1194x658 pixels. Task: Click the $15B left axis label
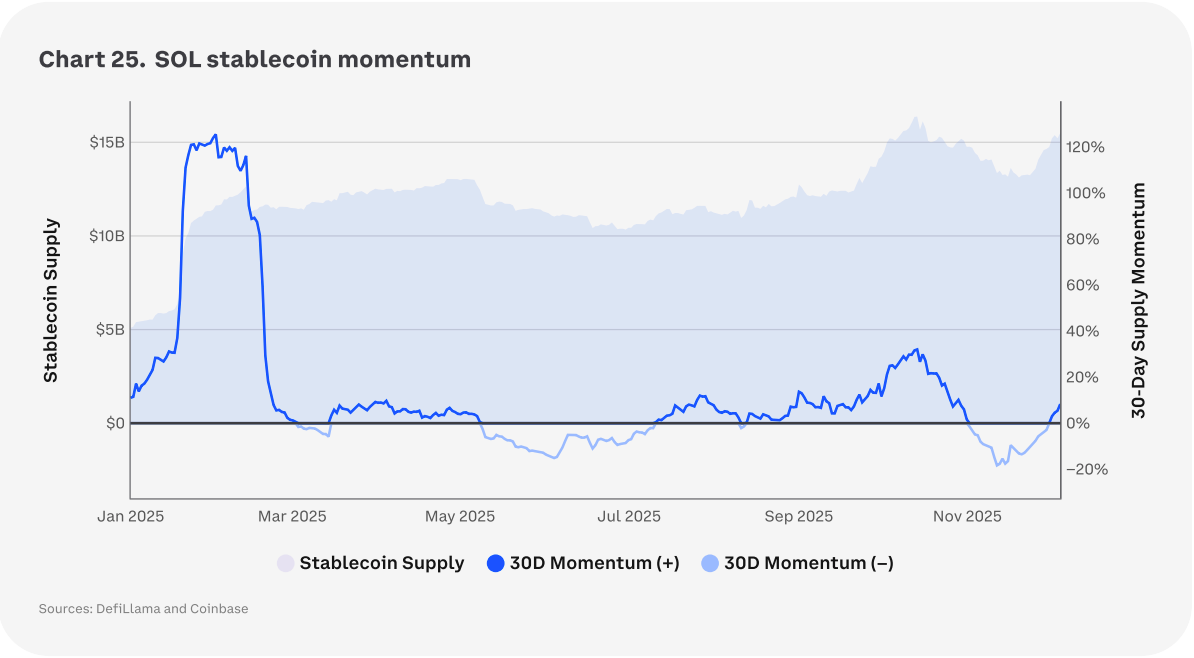pos(106,142)
